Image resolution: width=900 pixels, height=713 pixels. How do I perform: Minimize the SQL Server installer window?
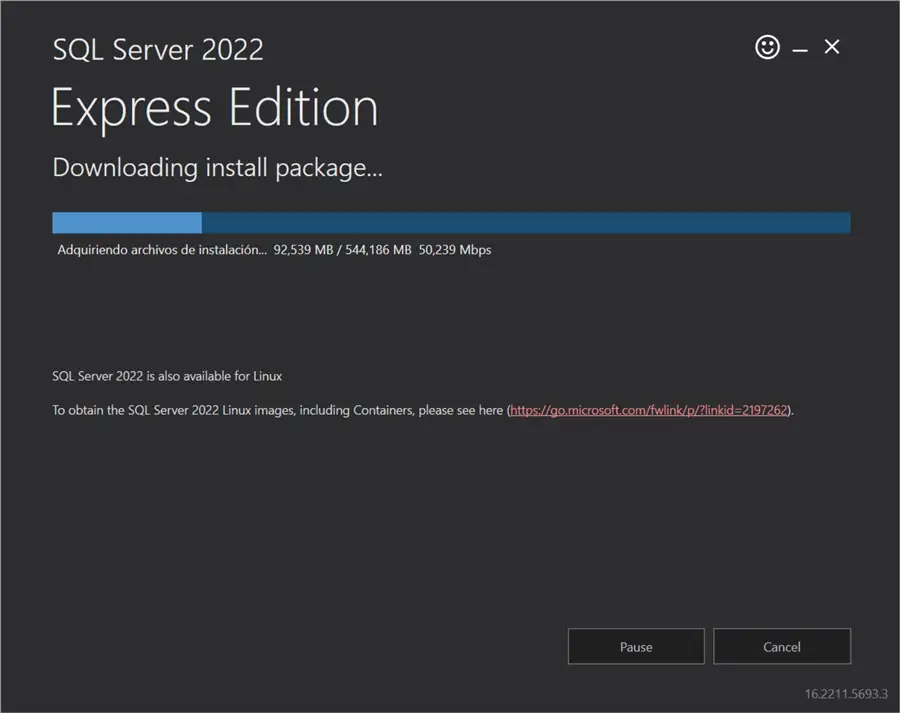pos(800,48)
